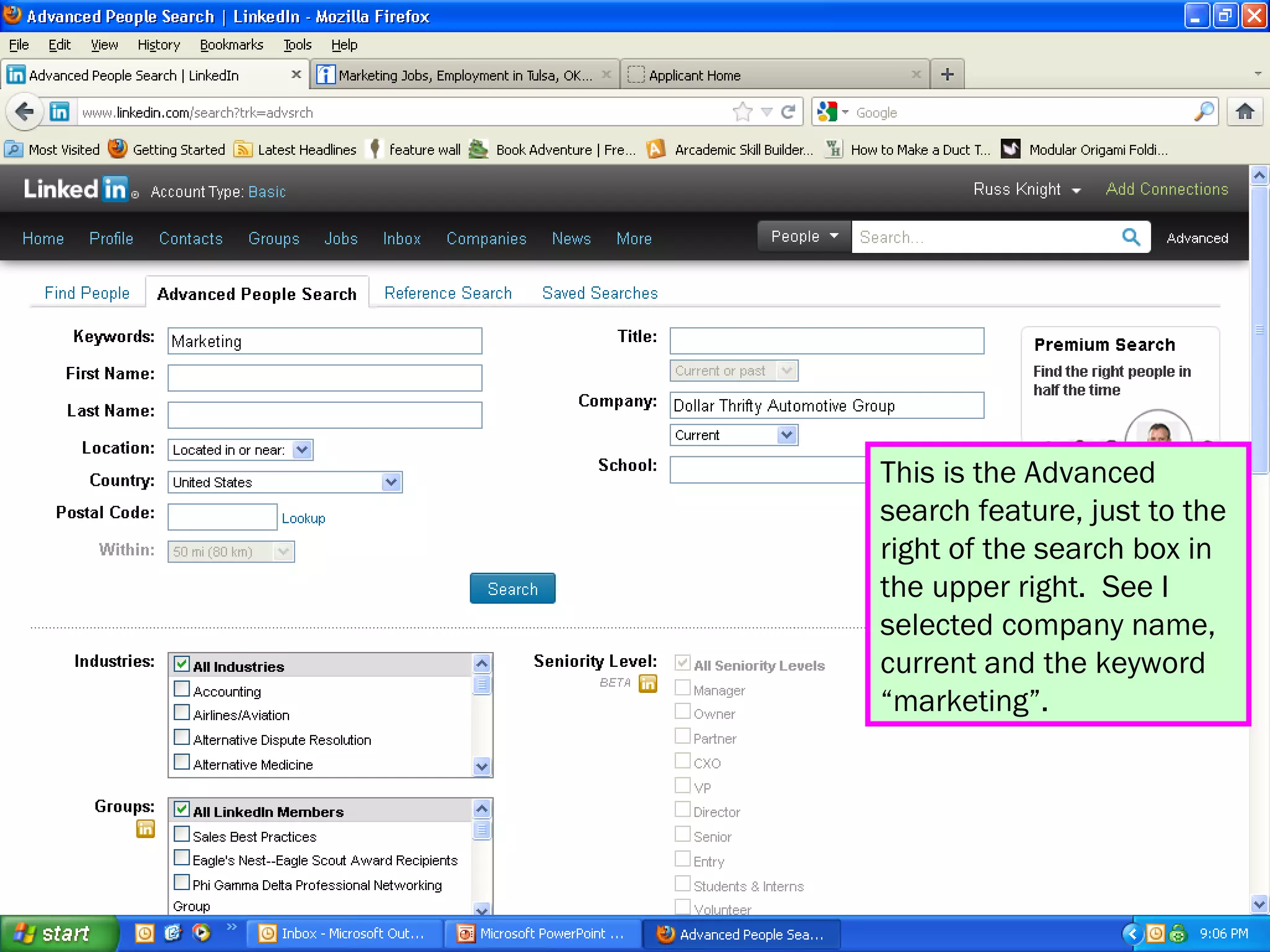The image size is (1270, 952).
Task: Open the Latest Headlines feed bookmark
Action: tap(295, 149)
